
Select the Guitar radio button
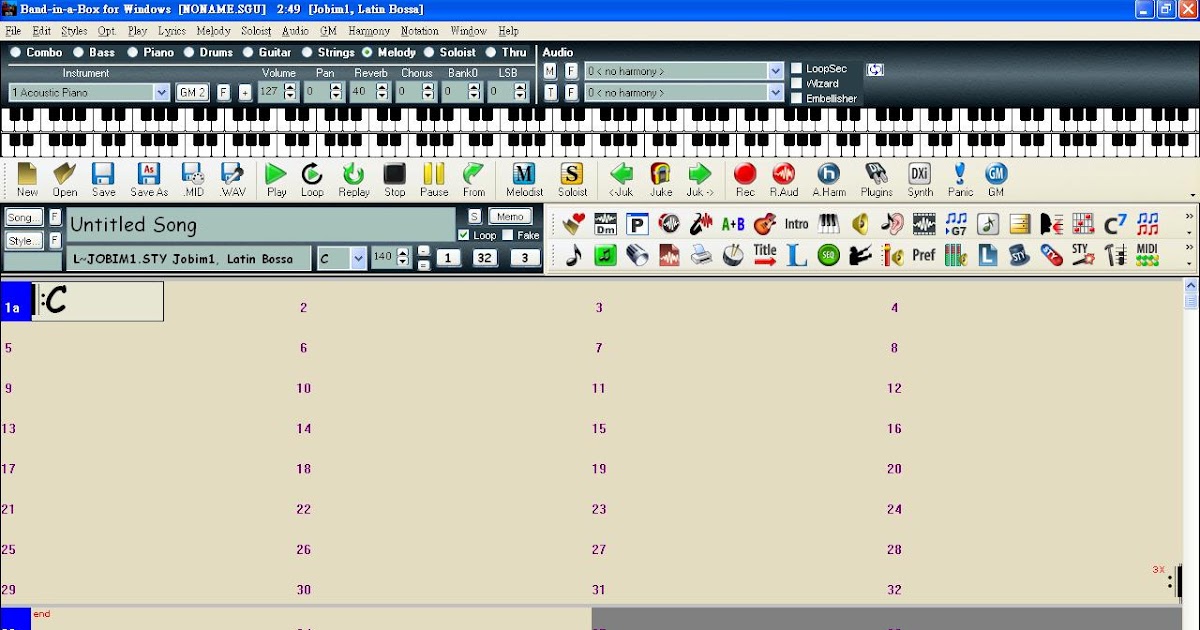pyautogui.click(x=249, y=52)
